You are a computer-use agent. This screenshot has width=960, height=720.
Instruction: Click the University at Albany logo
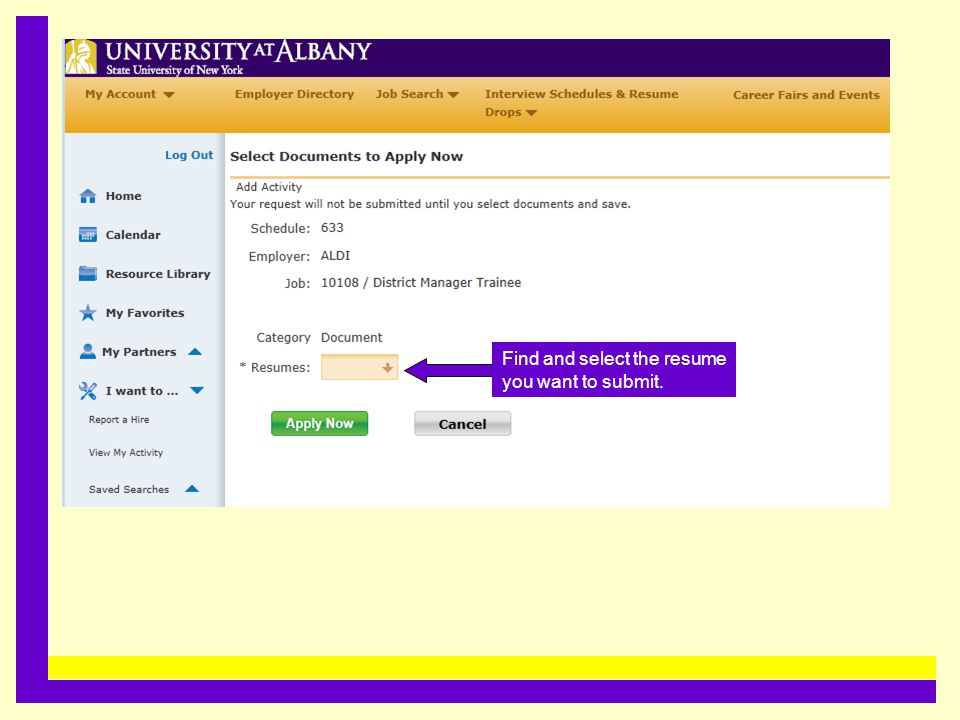click(x=219, y=58)
